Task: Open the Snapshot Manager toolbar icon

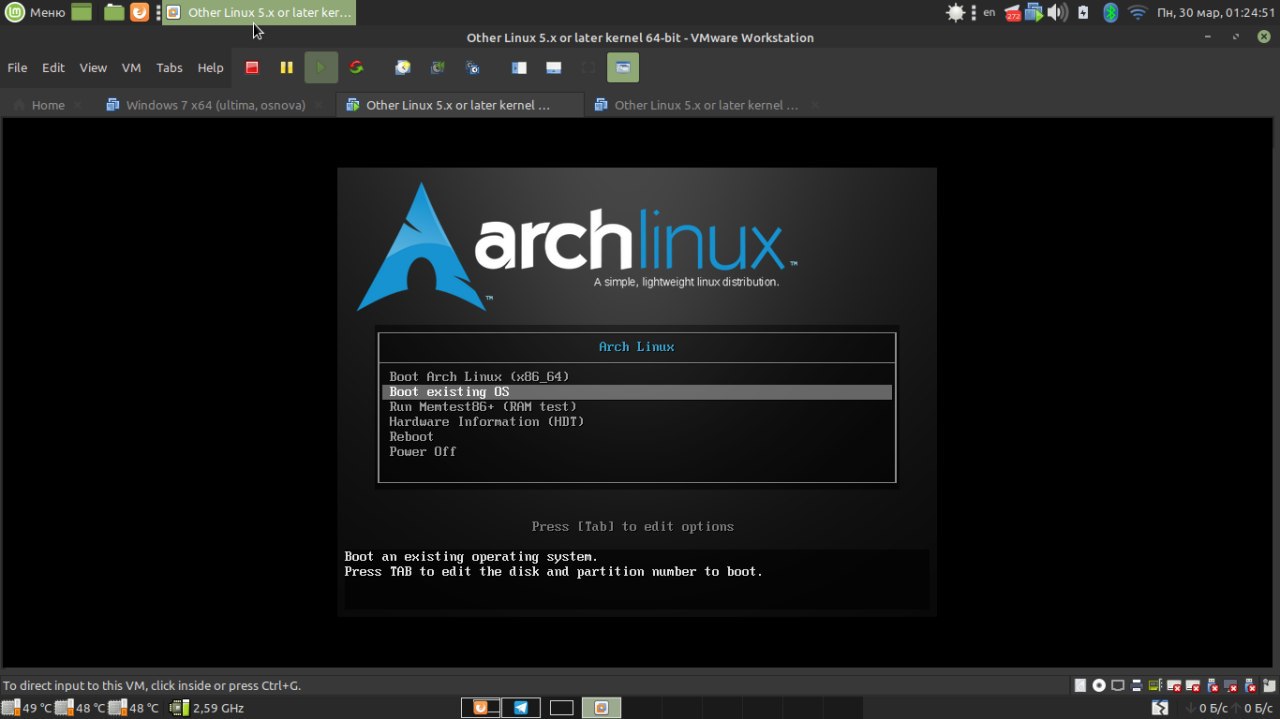Action: 473,68
